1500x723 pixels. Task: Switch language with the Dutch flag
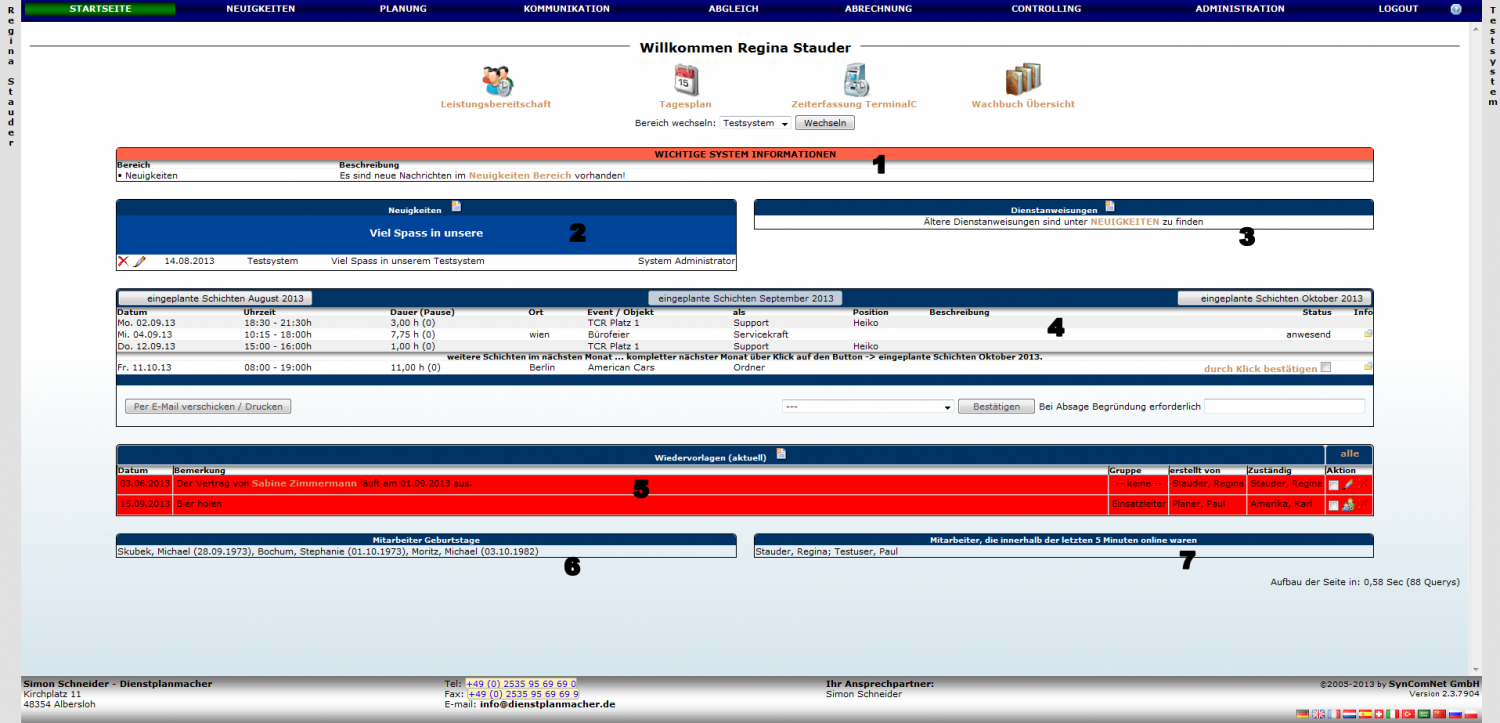[1349, 714]
